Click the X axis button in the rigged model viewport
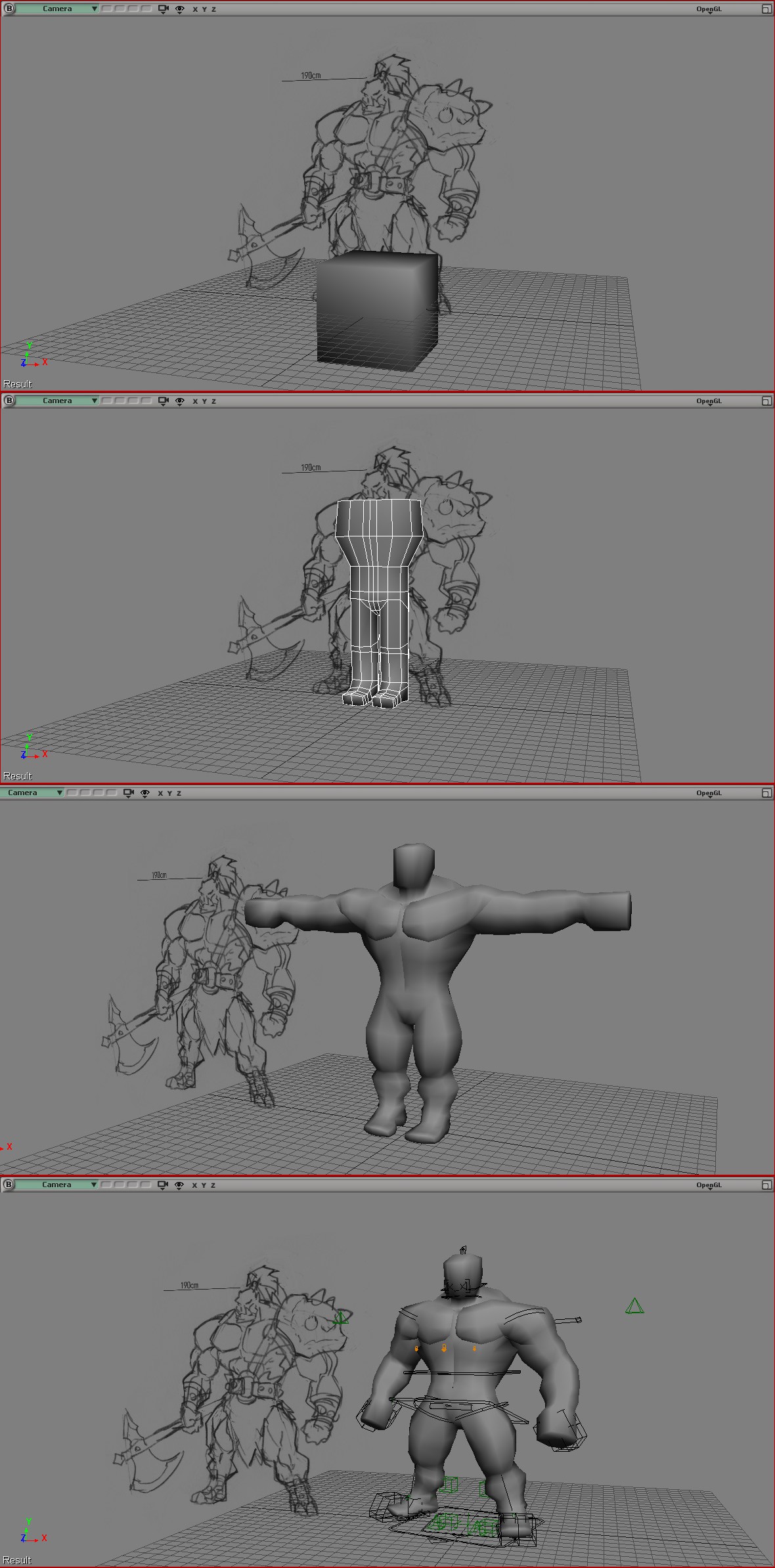 click(x=194, y=1185)
